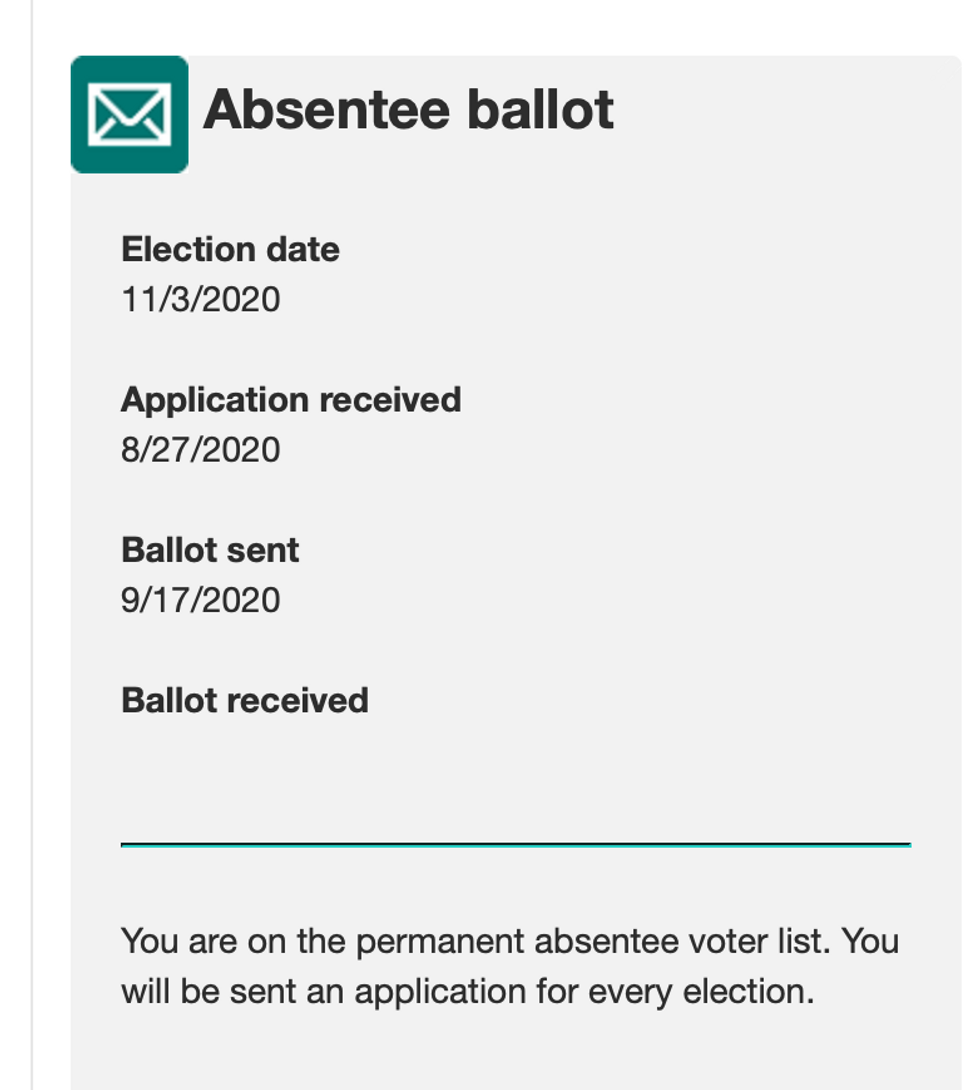This screenshot has height=1090, width=980.
Task: Click the "Absentee ballot" heading
Action: tap(408, 109)
